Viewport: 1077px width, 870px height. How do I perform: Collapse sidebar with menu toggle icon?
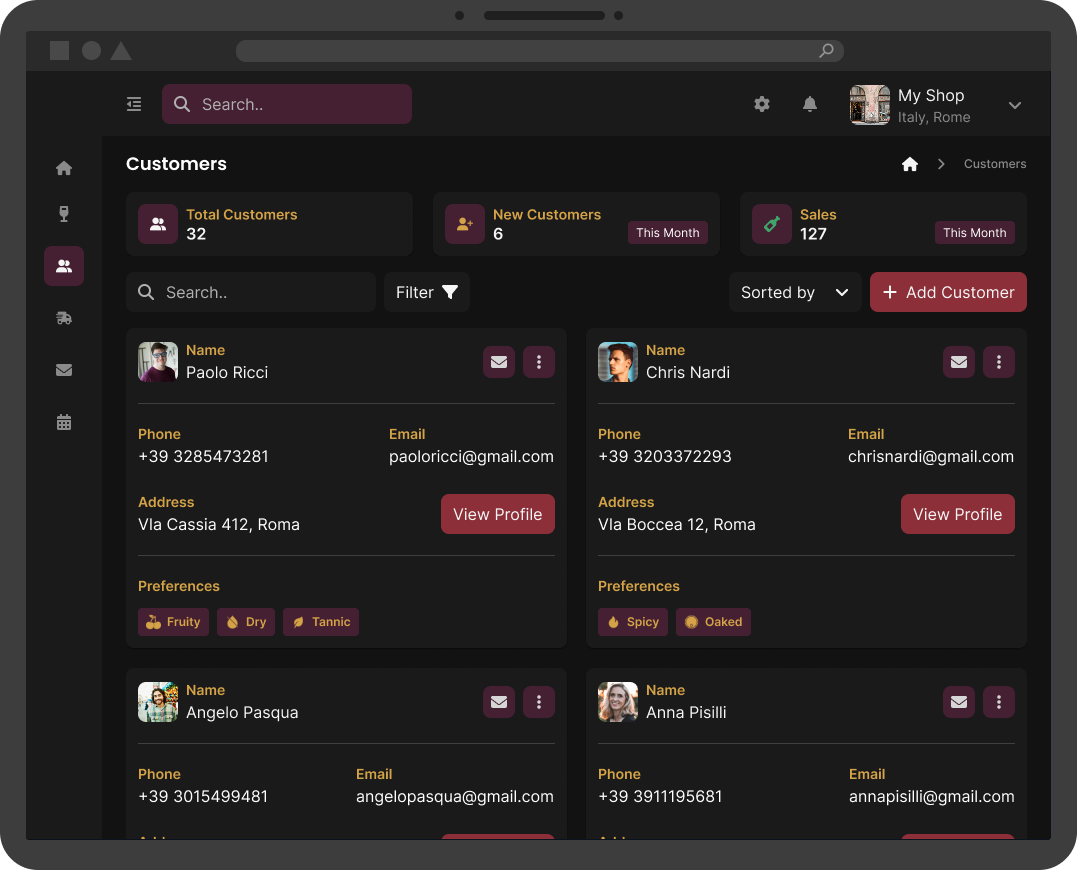(134, 104)
